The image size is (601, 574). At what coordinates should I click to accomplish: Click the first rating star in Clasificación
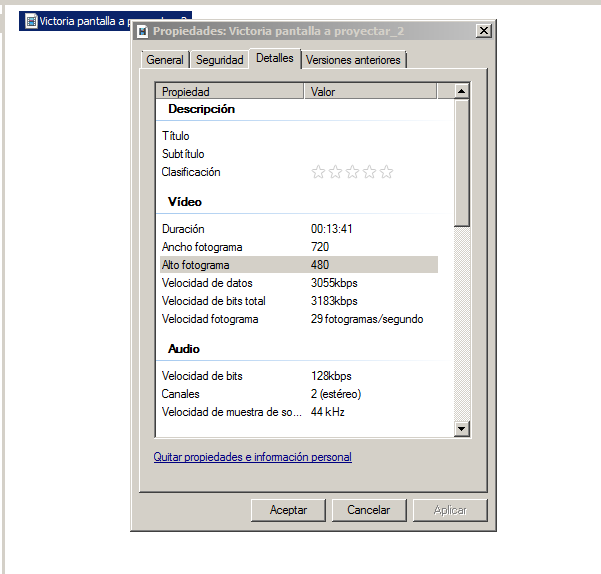point(319,172)
